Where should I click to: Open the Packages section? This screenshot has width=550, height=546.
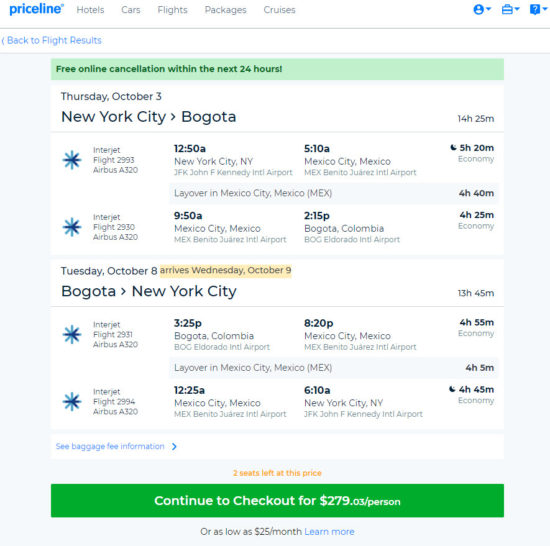tap(226, 10)
